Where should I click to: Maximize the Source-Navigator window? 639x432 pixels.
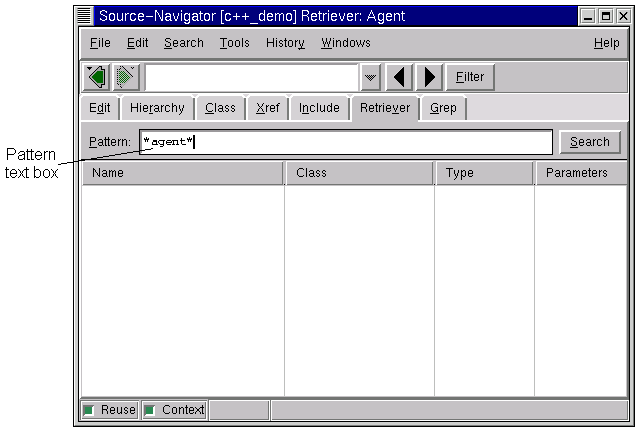click(606, 16)
